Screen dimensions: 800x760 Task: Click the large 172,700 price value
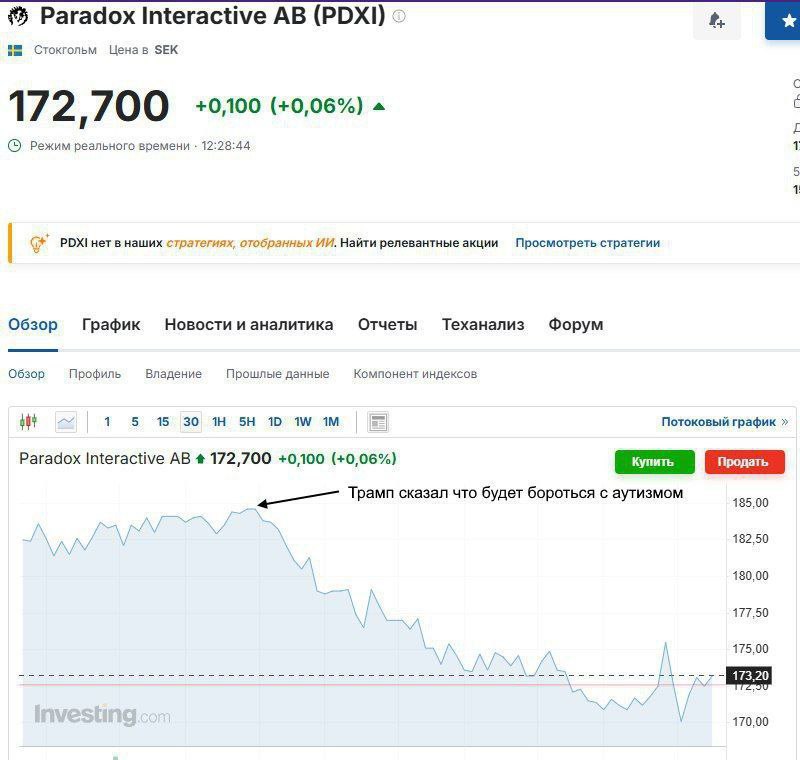89,107
